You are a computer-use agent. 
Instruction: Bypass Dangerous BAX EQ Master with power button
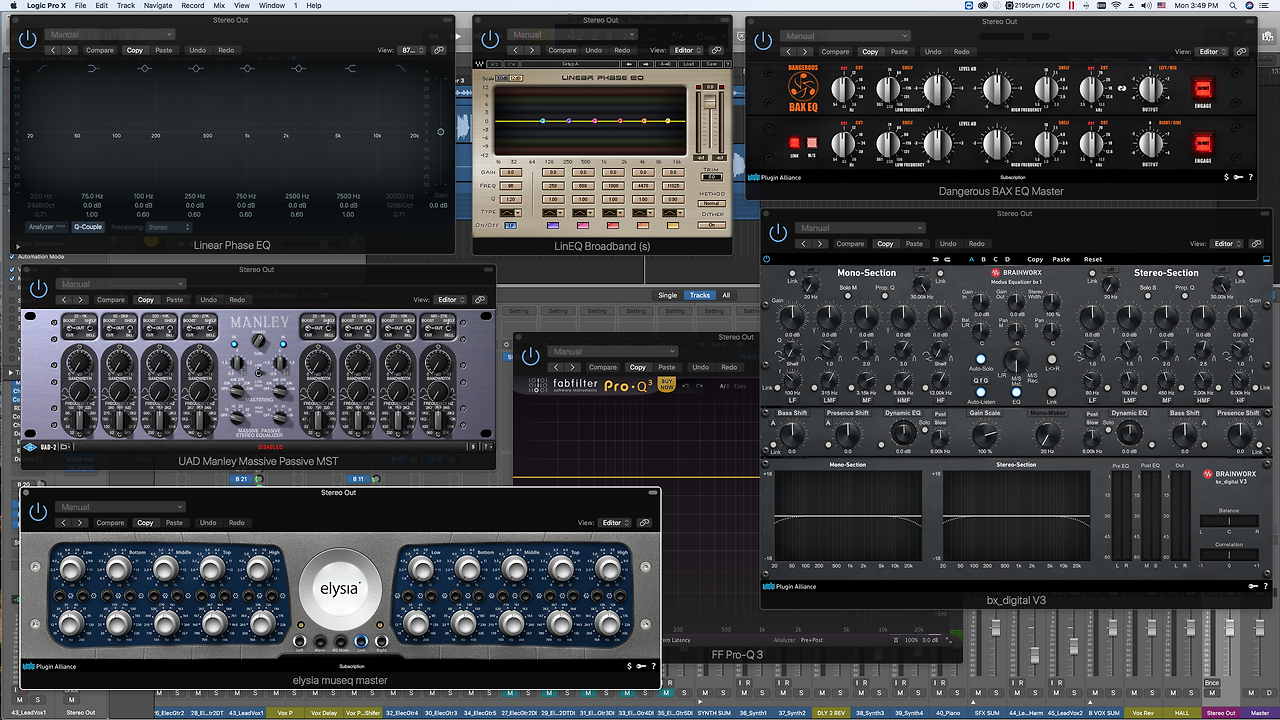pos(763,41)
